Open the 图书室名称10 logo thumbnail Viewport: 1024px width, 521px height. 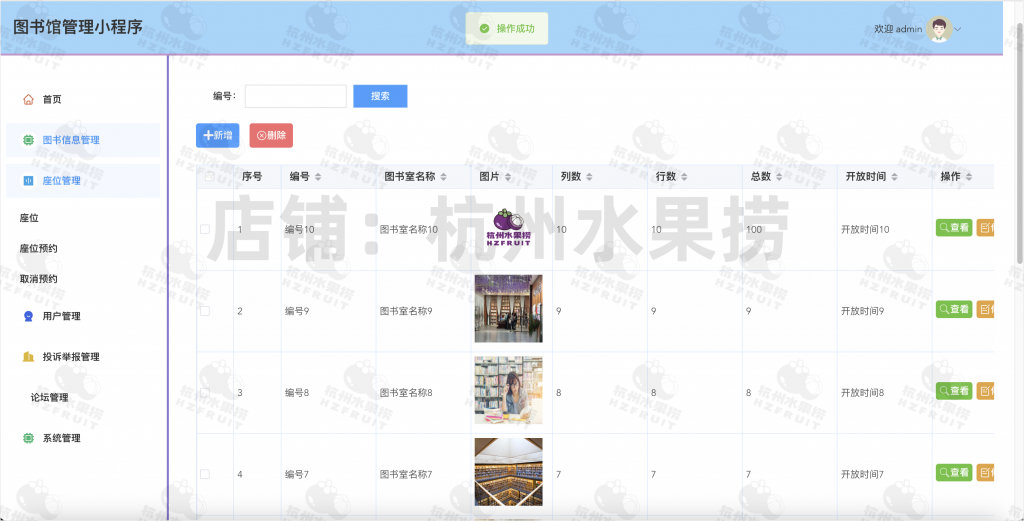coord(509,228)
